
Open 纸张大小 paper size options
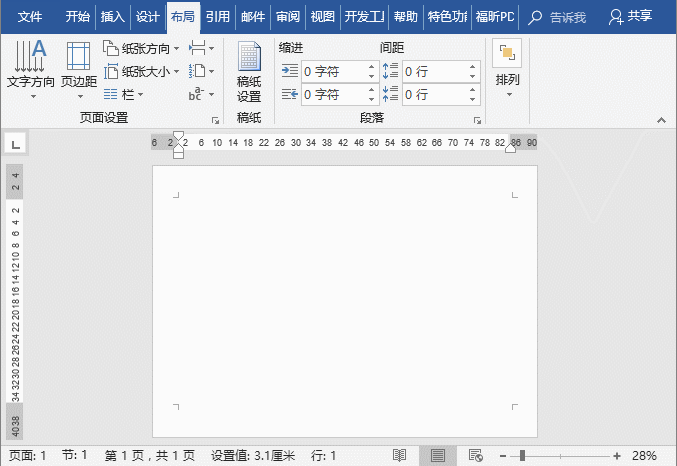141,71
